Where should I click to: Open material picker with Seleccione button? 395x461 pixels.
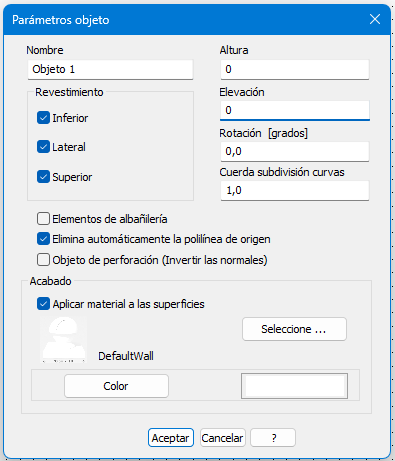point(294,329)
